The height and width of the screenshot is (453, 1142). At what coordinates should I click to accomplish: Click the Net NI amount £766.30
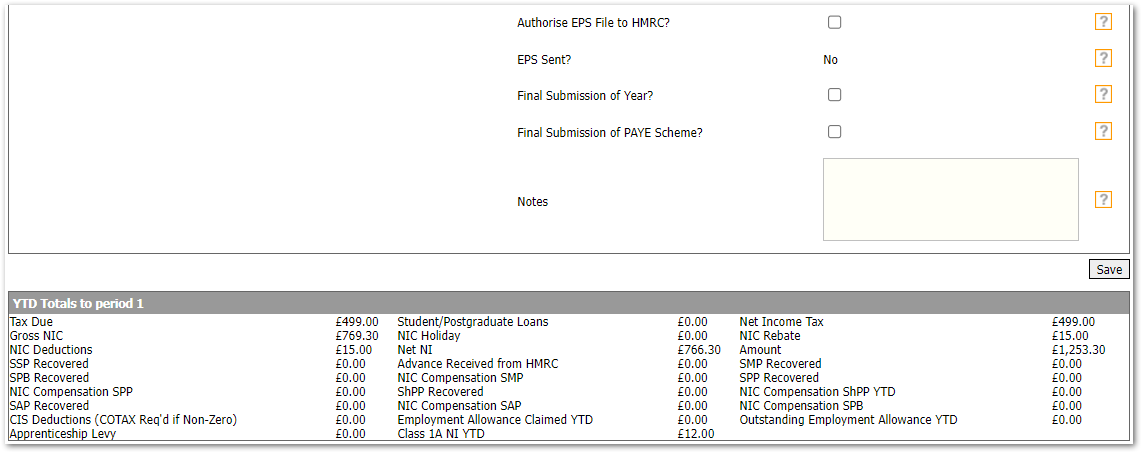(x=699, y=350)
